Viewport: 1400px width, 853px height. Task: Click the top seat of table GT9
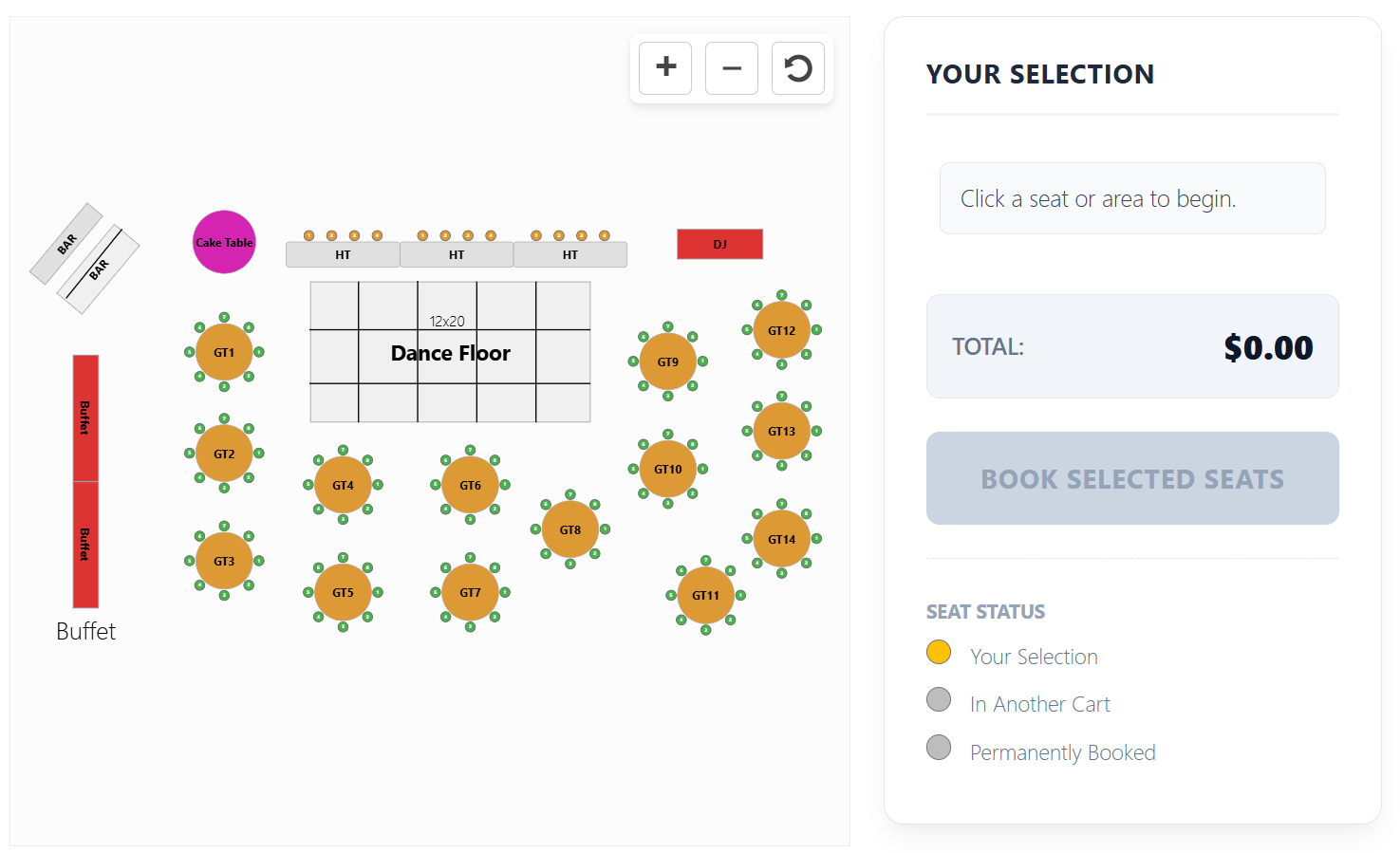point(668,326)
